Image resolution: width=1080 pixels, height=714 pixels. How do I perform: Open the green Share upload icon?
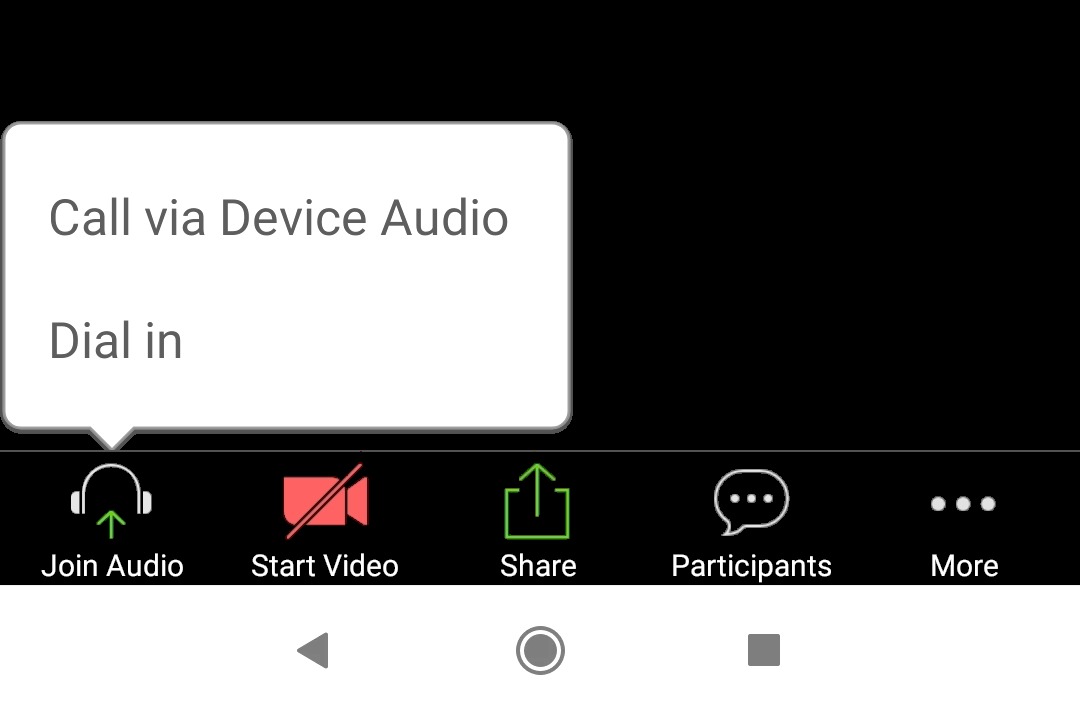[x=537, y=501]
